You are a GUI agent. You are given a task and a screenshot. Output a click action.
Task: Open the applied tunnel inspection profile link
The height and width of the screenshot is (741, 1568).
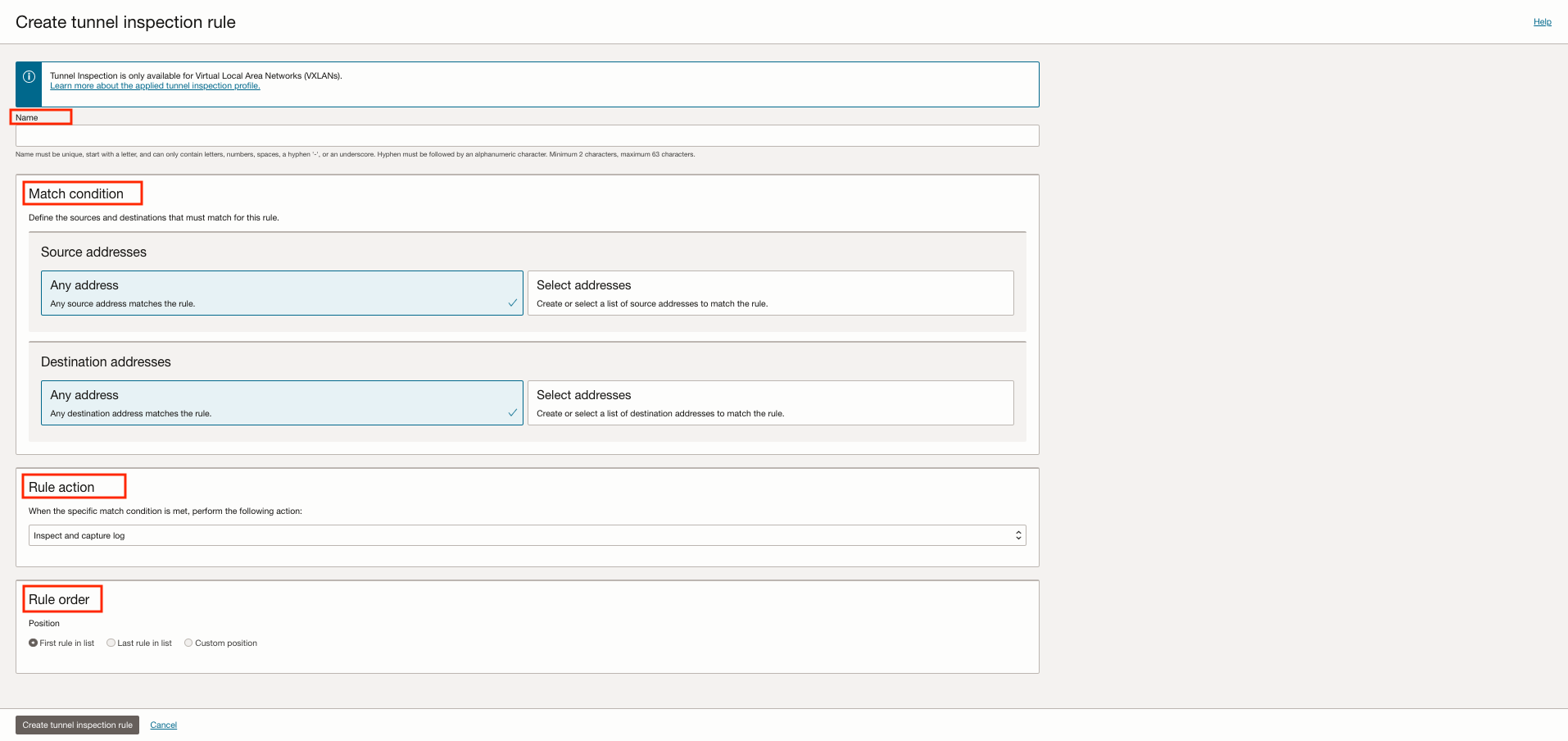point(154,85)
